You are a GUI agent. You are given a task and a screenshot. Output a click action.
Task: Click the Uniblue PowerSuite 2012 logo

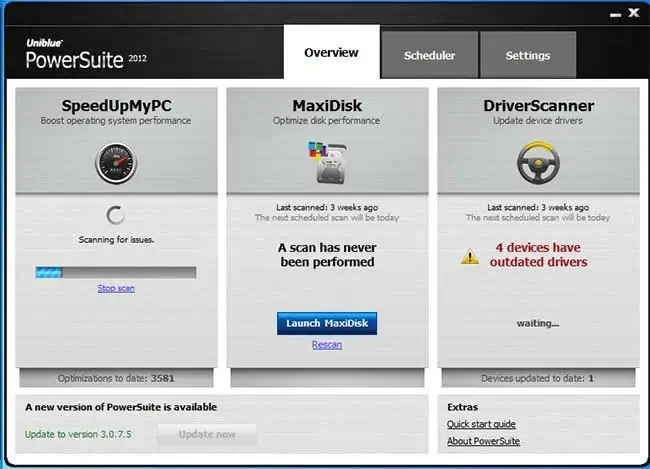[x=86, y=54]
